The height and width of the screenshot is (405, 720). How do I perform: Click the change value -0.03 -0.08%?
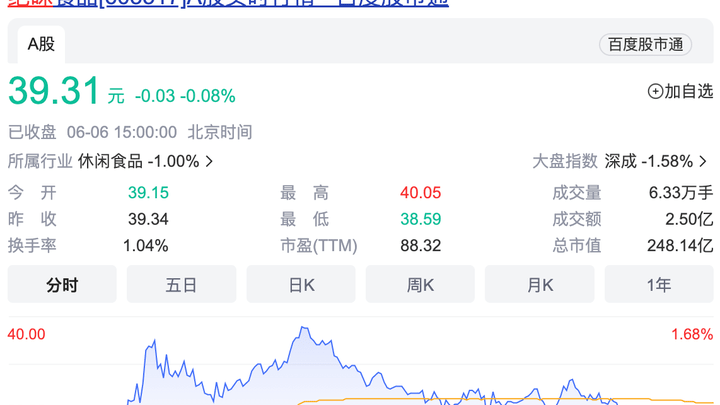(x=185, y=96)
